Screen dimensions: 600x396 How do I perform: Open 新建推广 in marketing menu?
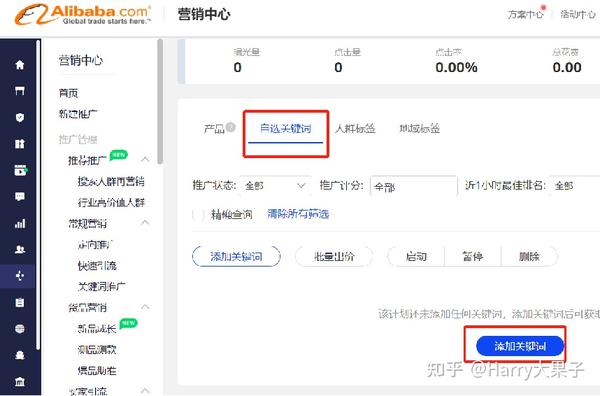tap(78, 114)
